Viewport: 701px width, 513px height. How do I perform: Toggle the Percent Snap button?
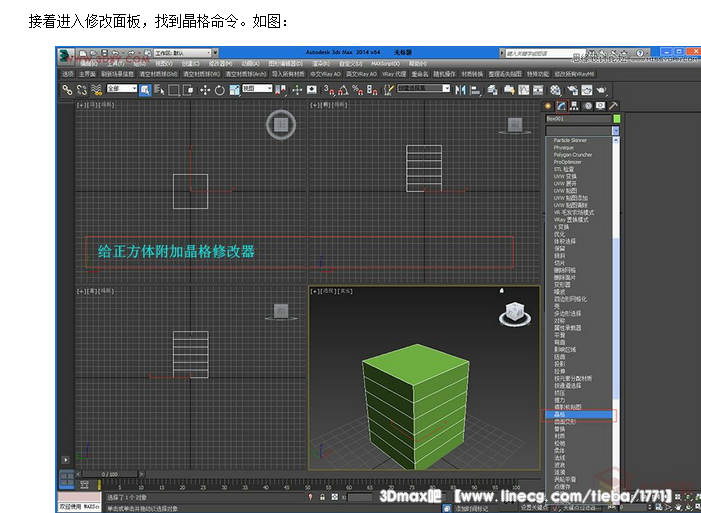tap(358, 90)
